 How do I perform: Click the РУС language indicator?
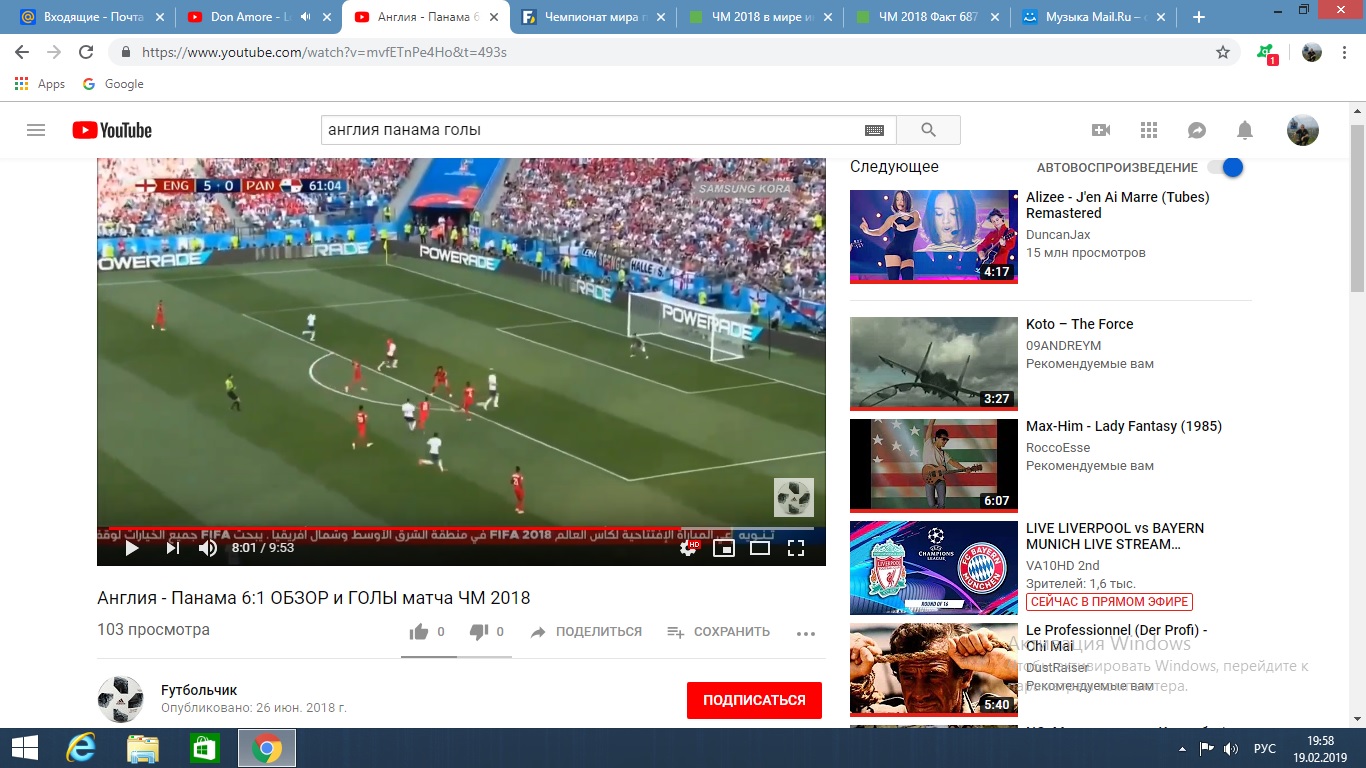1265,748
